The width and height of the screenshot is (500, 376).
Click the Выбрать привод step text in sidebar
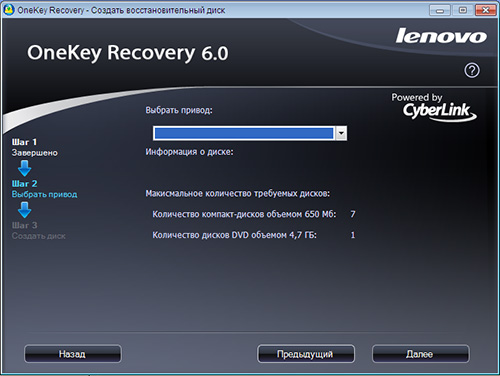coord(44,194)
